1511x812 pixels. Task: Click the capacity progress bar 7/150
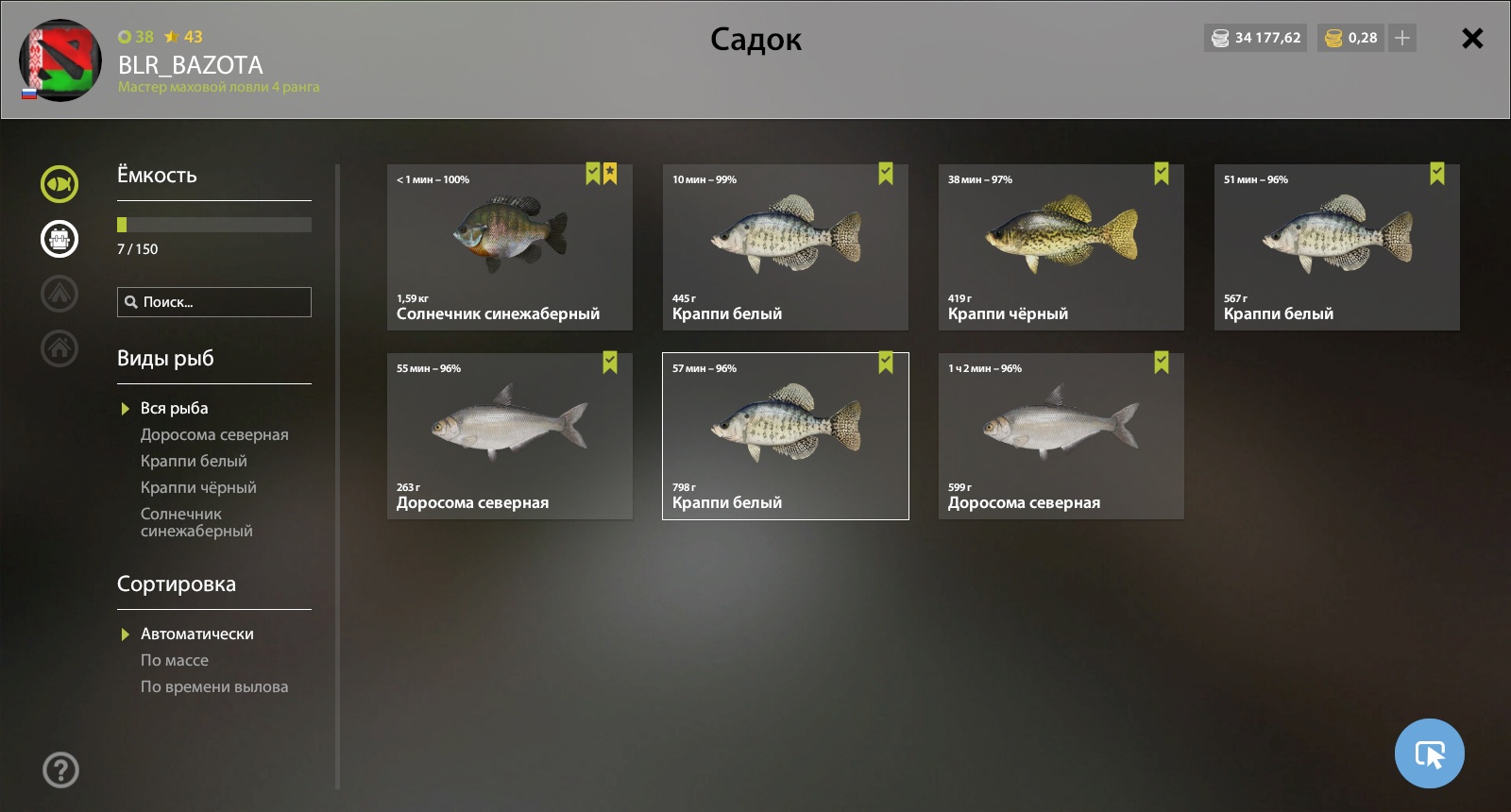coord(214,225)
